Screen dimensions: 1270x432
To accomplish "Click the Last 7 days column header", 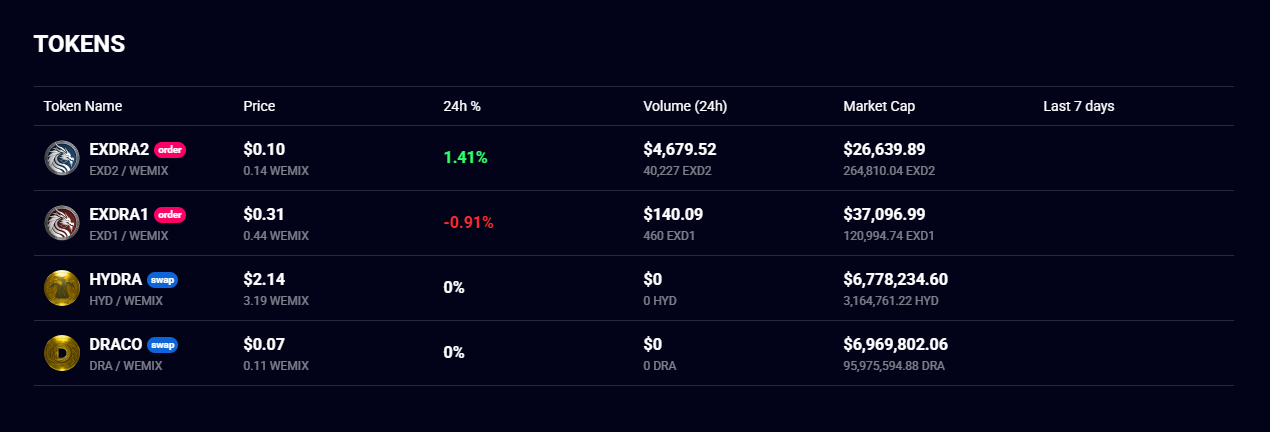I will (x=1078, y=106).
